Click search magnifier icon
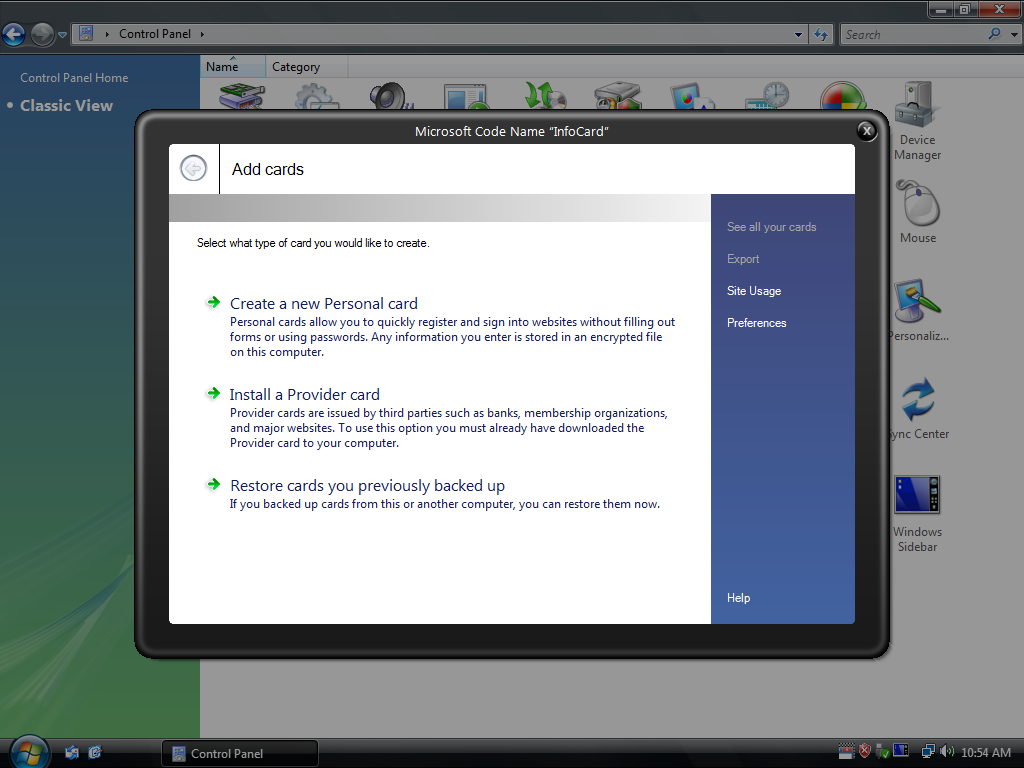The width and height of the screenshot is (1024, 768). click(995, 34)
